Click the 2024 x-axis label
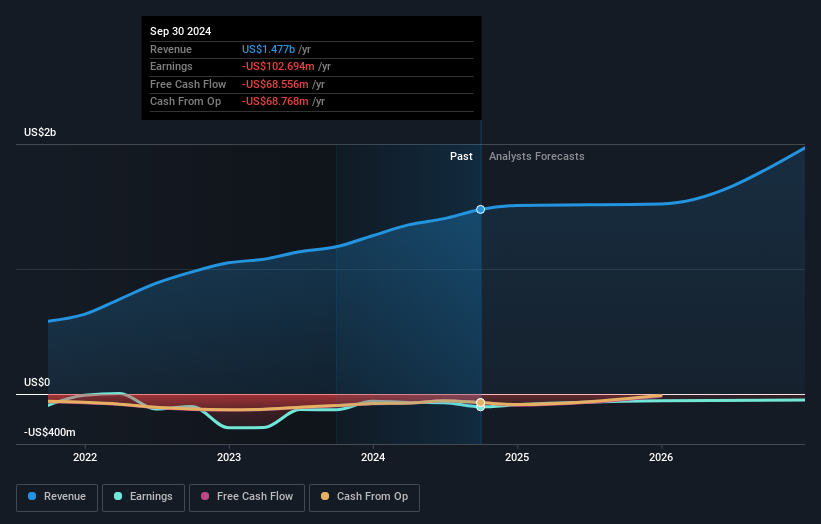The height and width of the screenshot is (524, 821). [x=373, y=457]
